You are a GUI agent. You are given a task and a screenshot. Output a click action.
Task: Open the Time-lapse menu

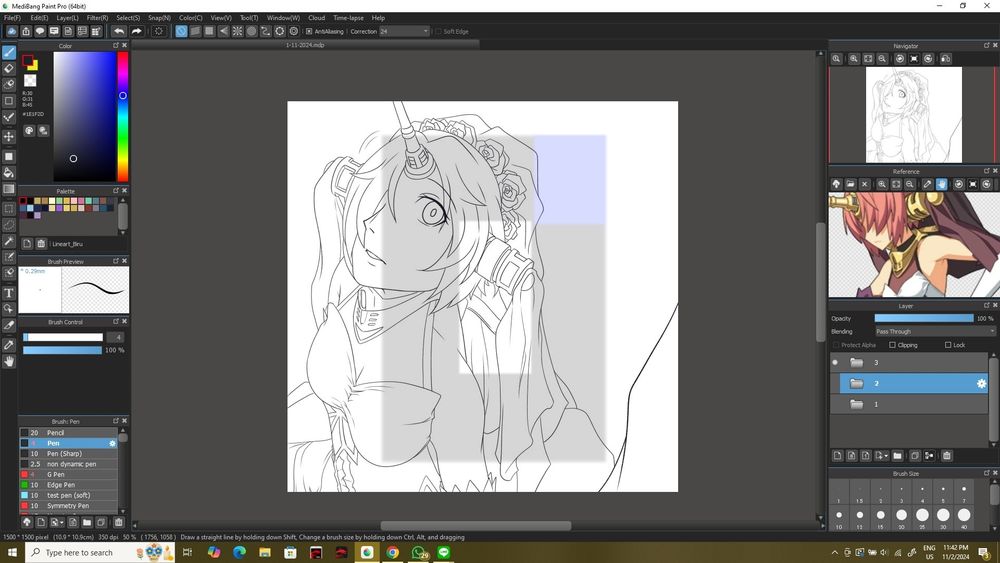pyautogui.click(x=348, y=18)
